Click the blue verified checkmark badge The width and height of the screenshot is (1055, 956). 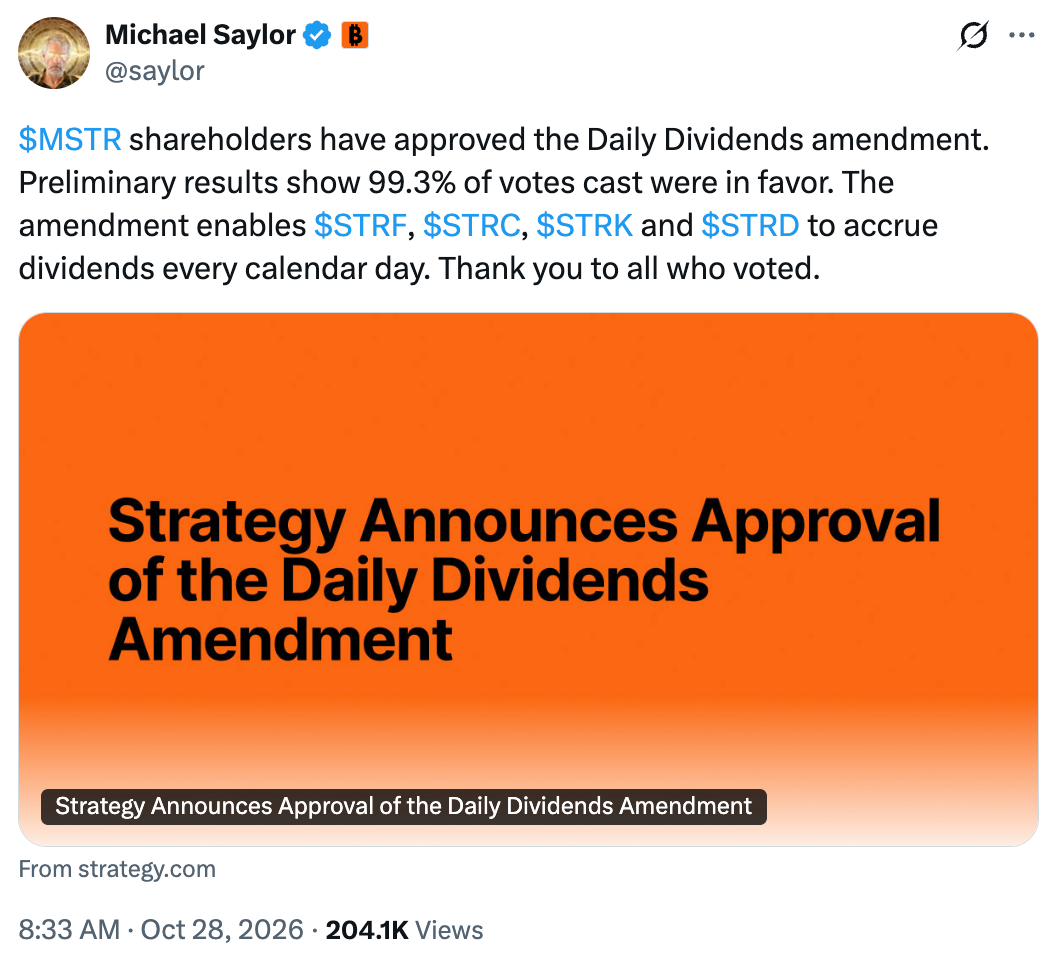click(317, 35)
